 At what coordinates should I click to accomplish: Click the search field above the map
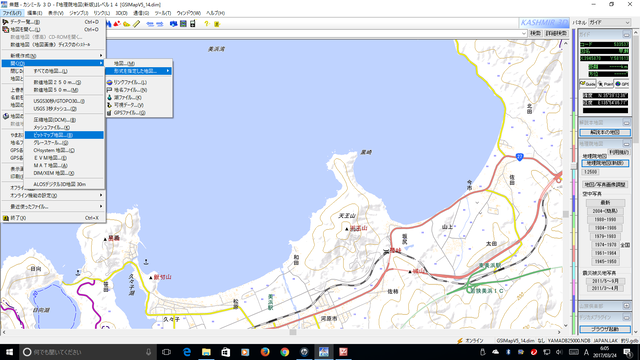[317, 33]
